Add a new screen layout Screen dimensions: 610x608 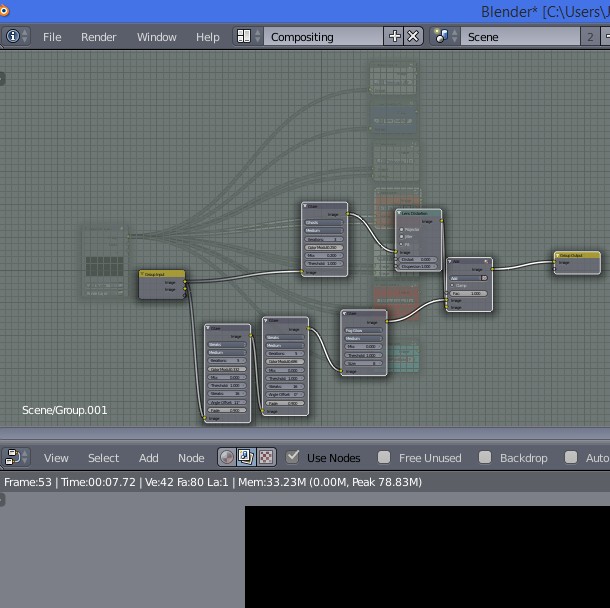click(x=394, y=36)
